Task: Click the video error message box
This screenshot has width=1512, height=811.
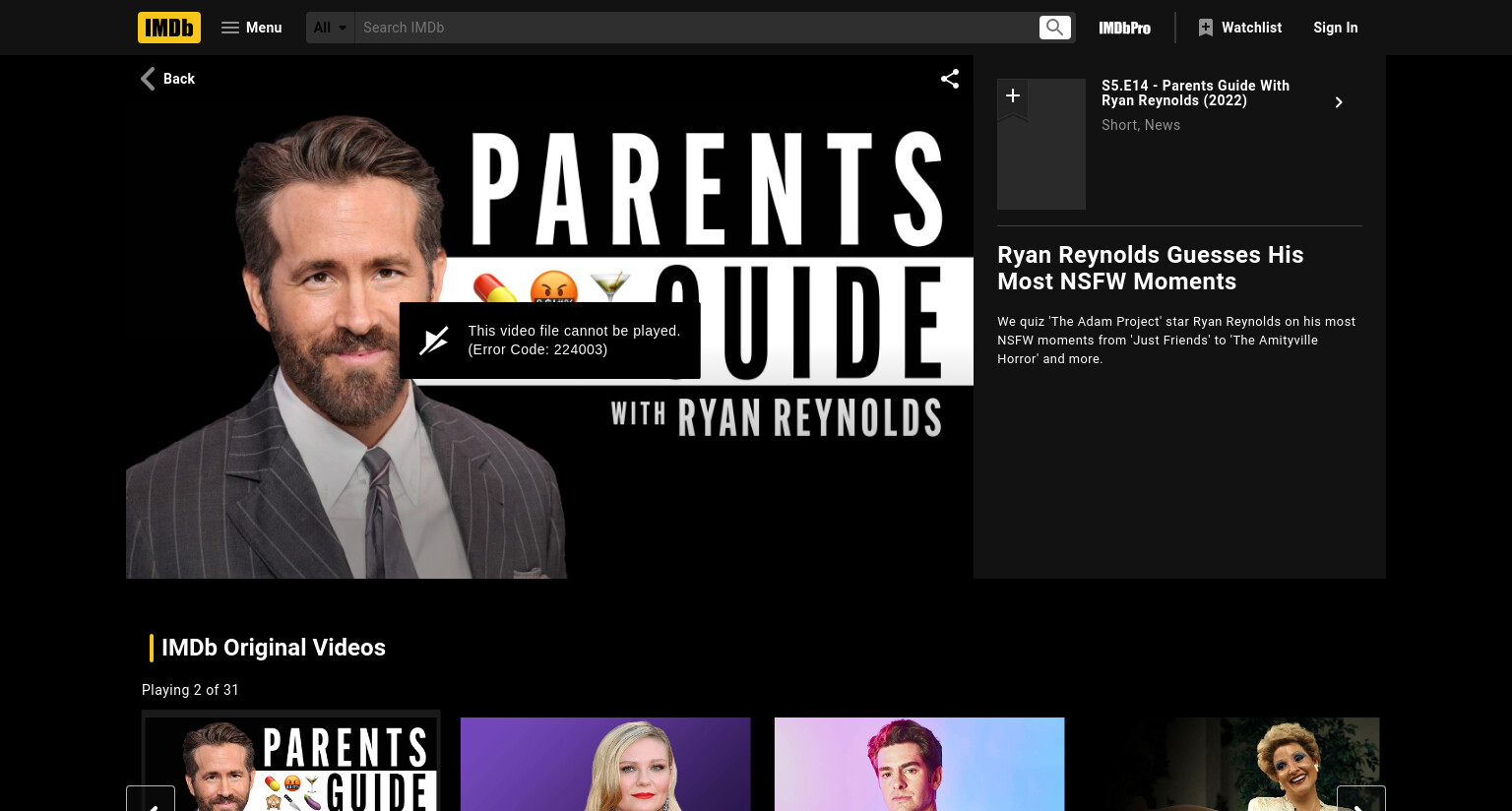Action: pyautogui.click(x=549, y=341)
